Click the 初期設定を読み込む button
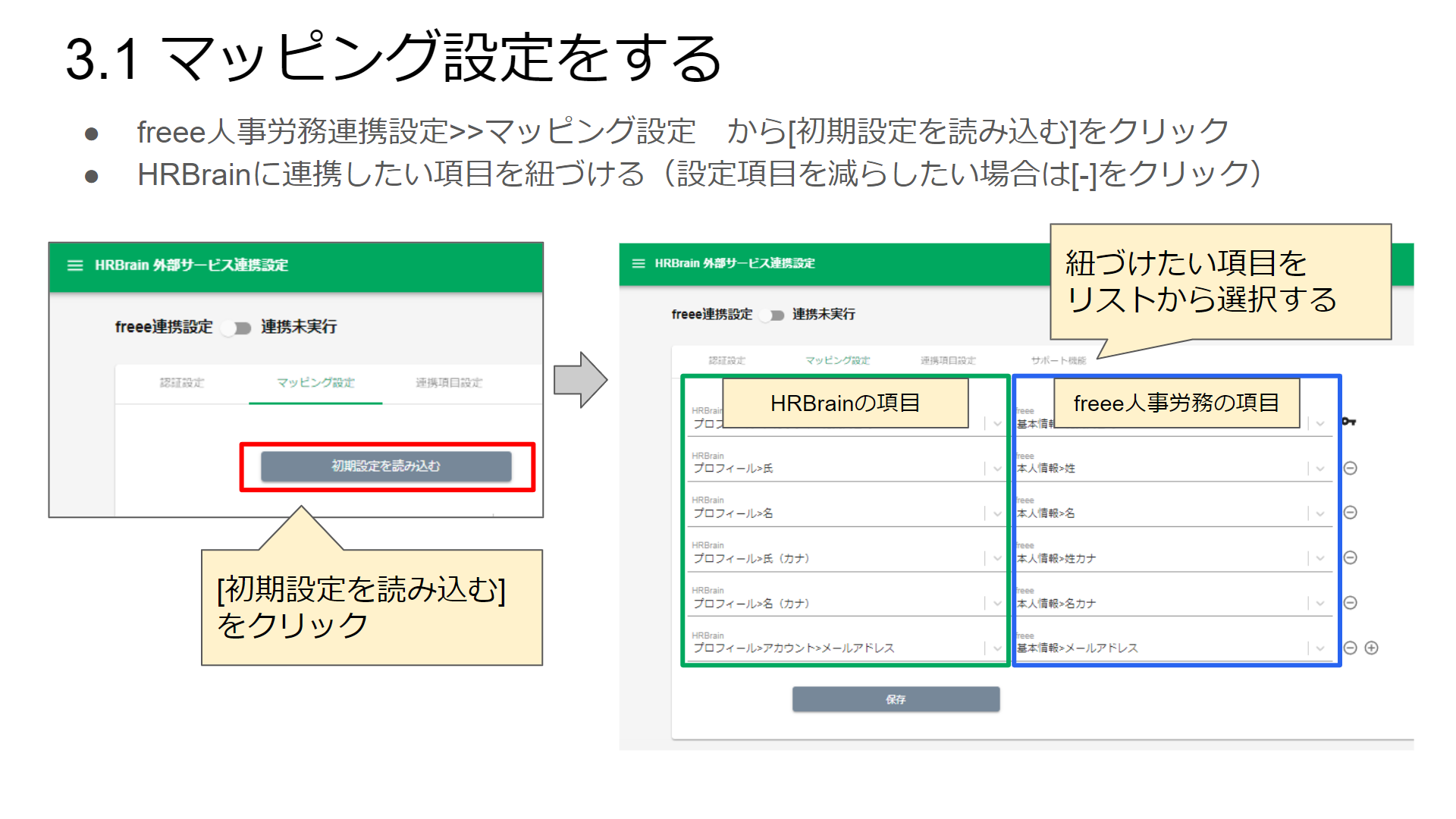 pyautogui.click(x=386, y=466)
